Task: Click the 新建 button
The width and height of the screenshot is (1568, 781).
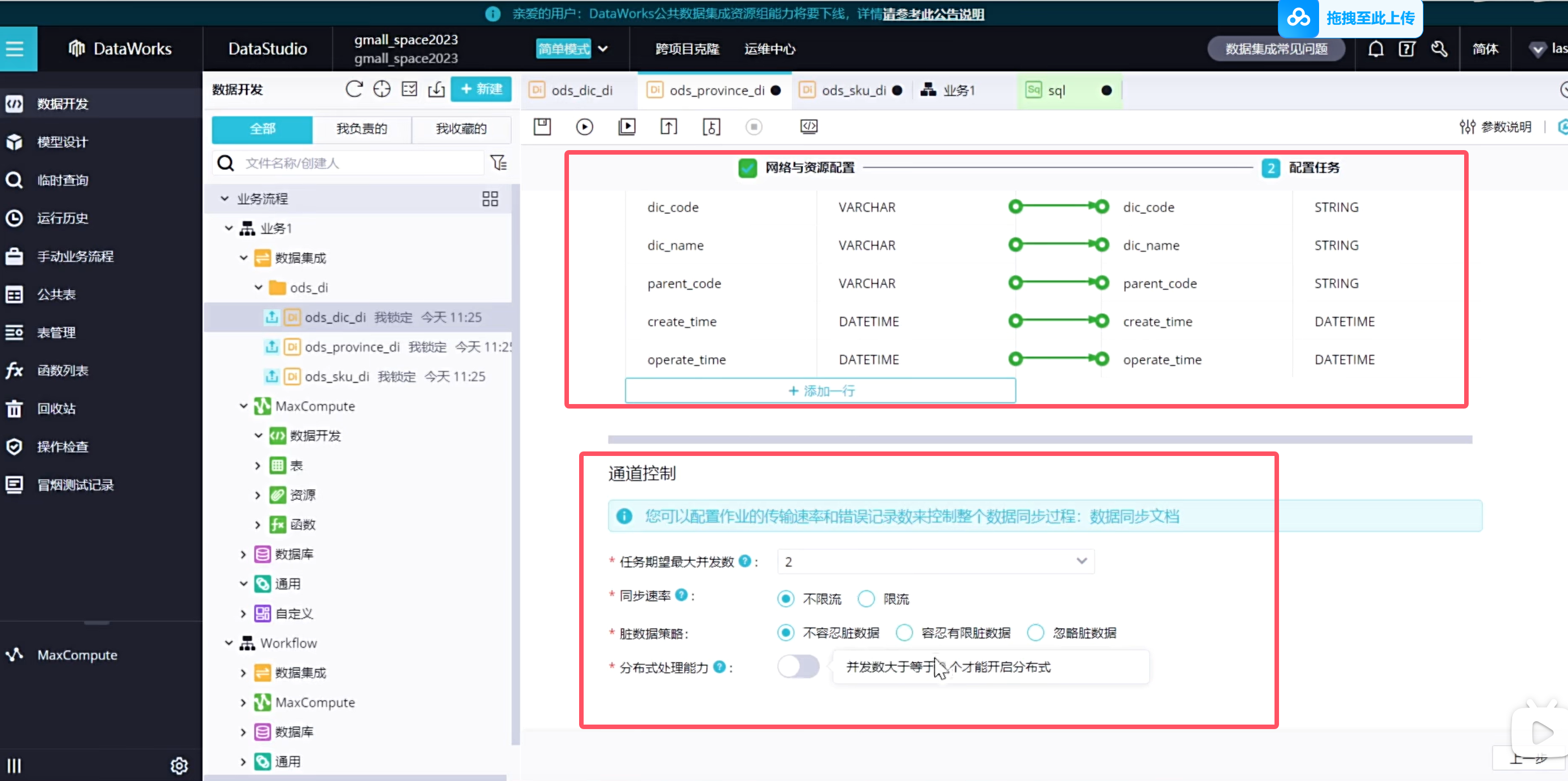Action: (x=481, y=90)
